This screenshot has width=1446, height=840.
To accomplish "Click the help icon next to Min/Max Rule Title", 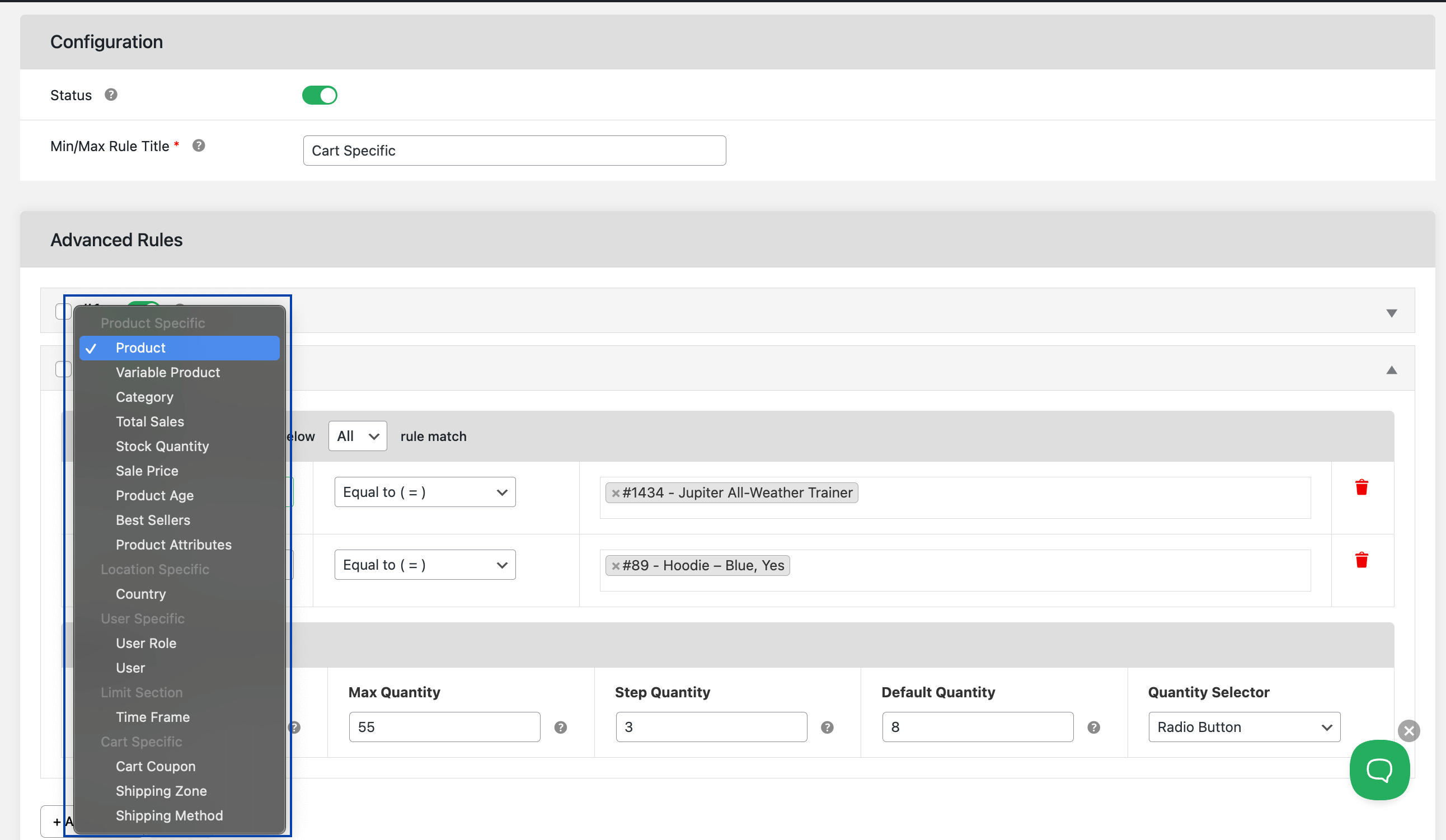I will pyautogui.click(x=199, y=145).
